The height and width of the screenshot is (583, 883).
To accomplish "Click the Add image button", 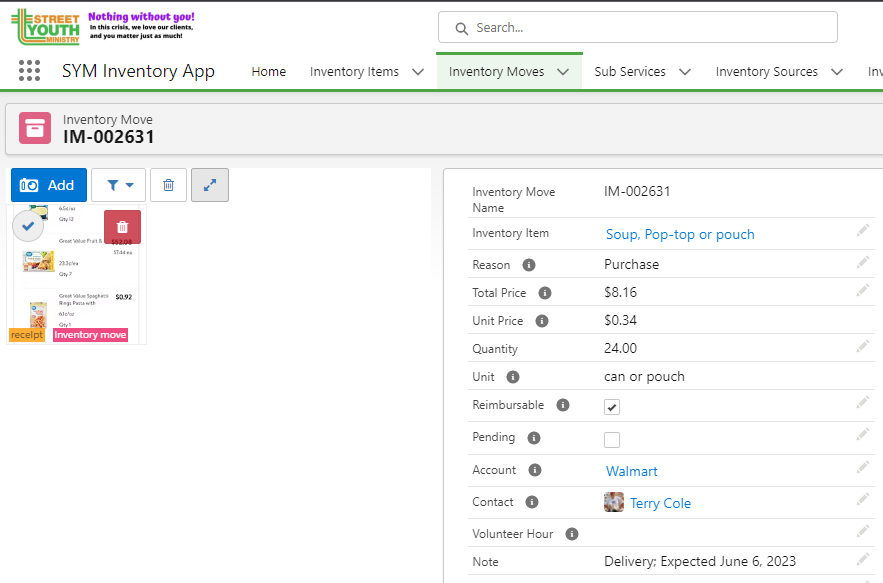I will coord(49,185).
